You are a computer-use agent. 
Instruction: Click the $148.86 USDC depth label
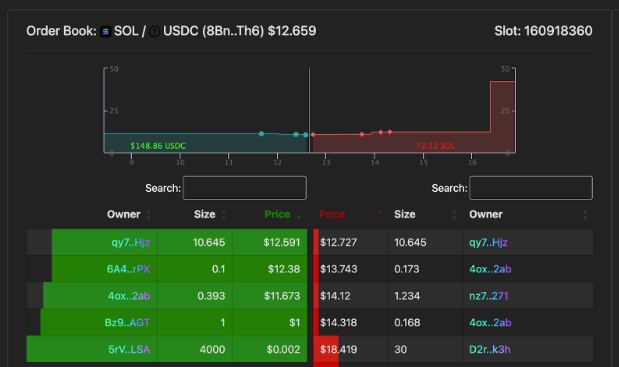(x=158, y=146)
